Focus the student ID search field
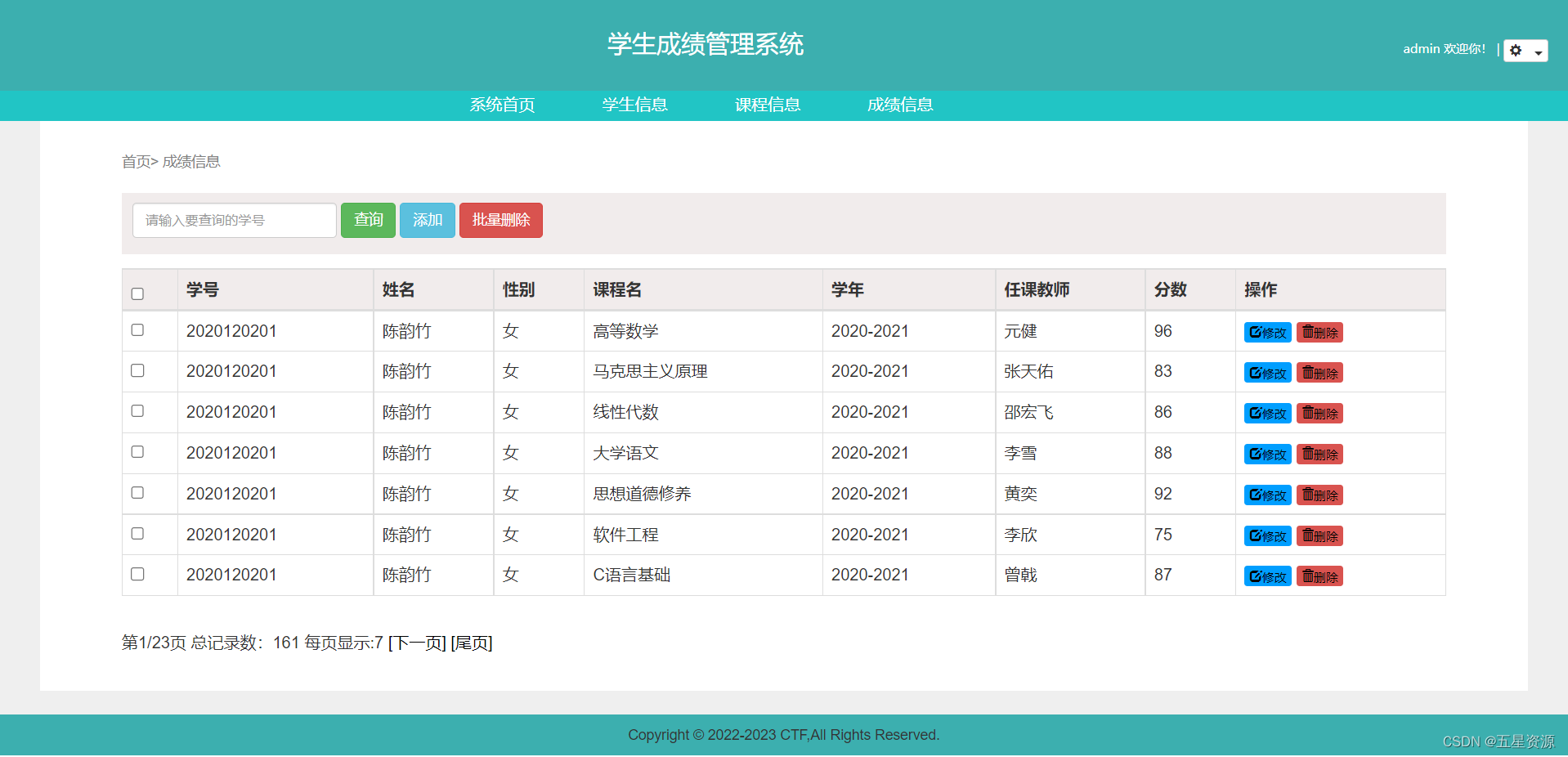 tap(235, 220)
